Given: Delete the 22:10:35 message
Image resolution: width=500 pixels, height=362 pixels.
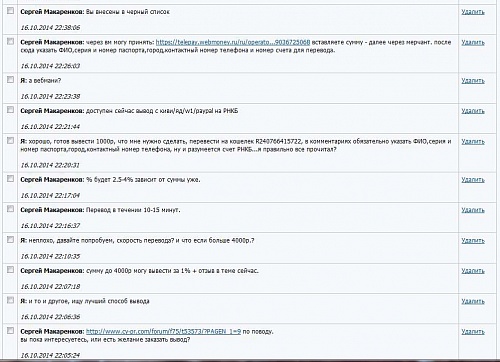Looking at the screenshot, I should click(x=473, y=241).
